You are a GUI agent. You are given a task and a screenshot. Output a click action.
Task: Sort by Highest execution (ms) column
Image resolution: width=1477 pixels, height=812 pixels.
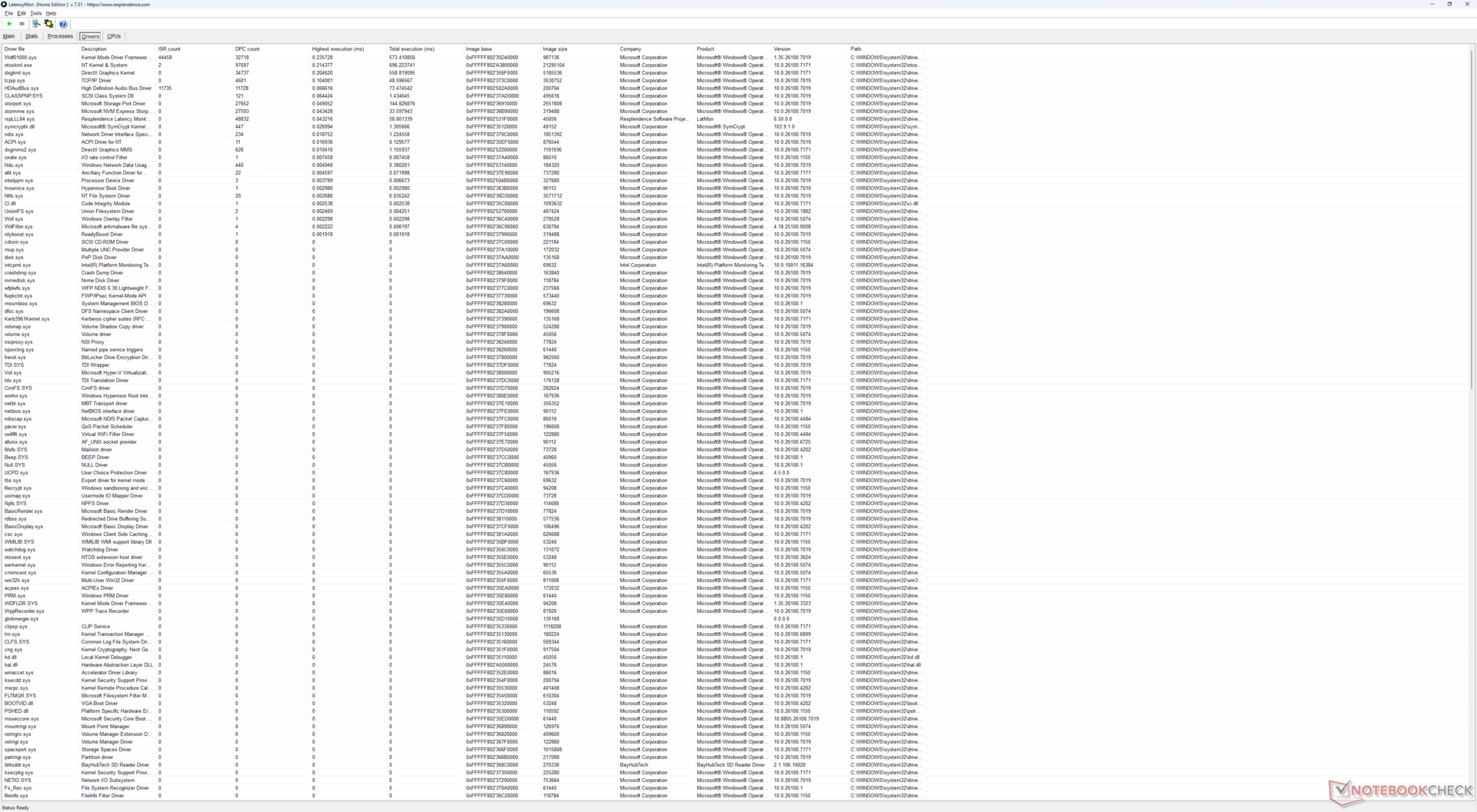coord(348,49)
